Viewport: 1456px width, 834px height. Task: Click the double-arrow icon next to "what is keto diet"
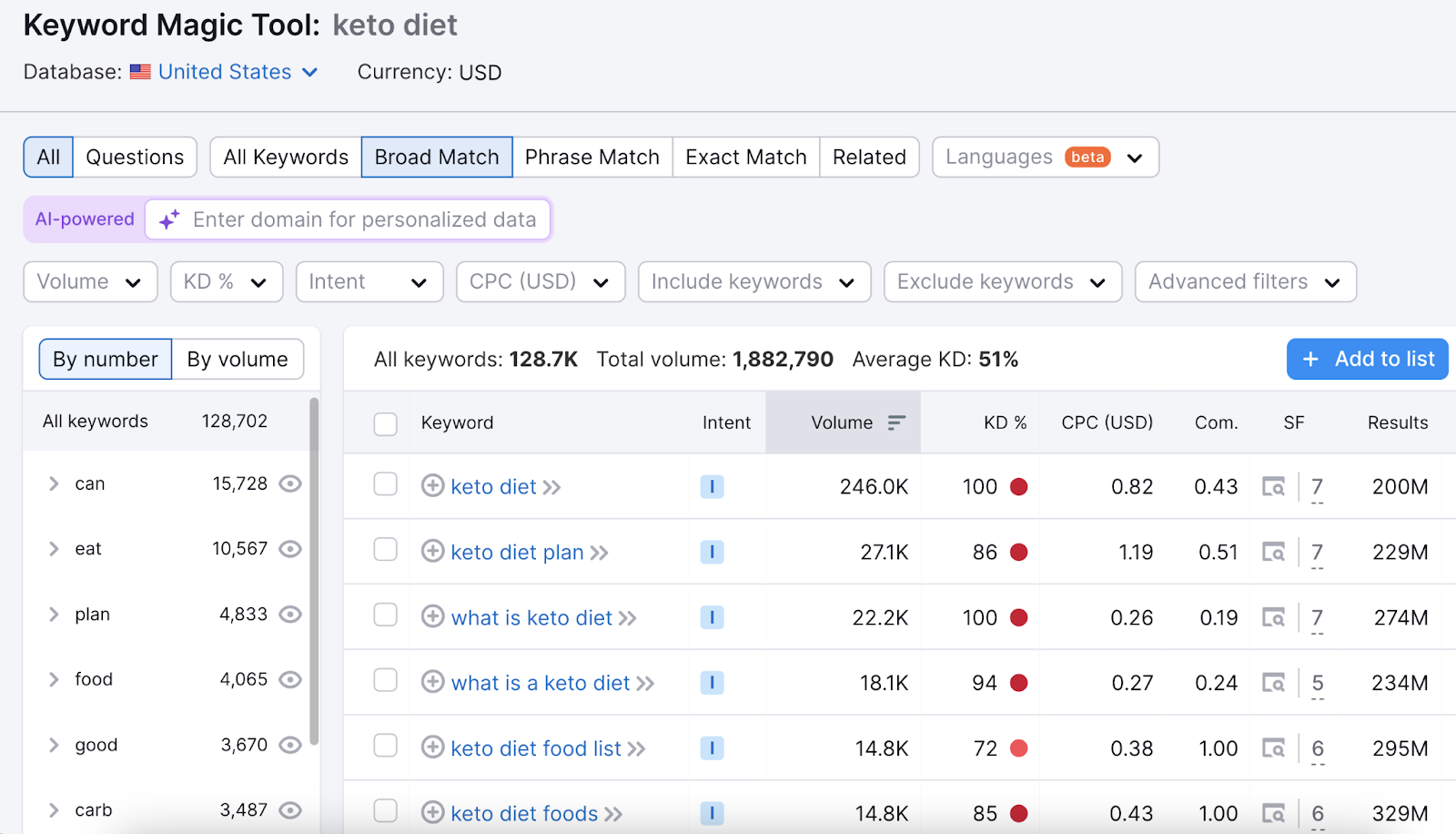click(628, 617)
